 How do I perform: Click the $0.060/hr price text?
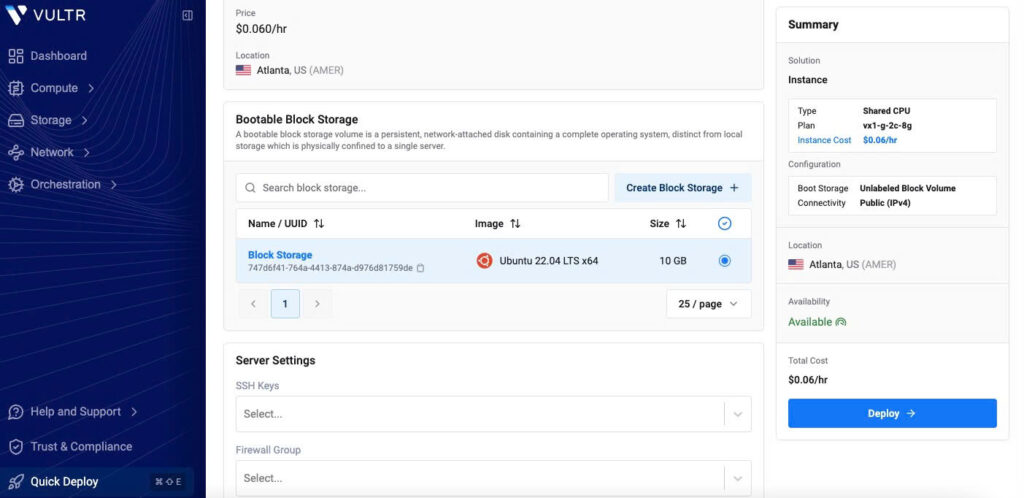[261, 29]
